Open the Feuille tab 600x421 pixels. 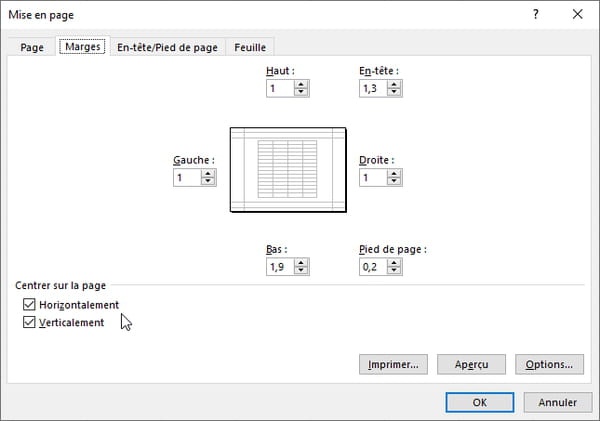250,47
